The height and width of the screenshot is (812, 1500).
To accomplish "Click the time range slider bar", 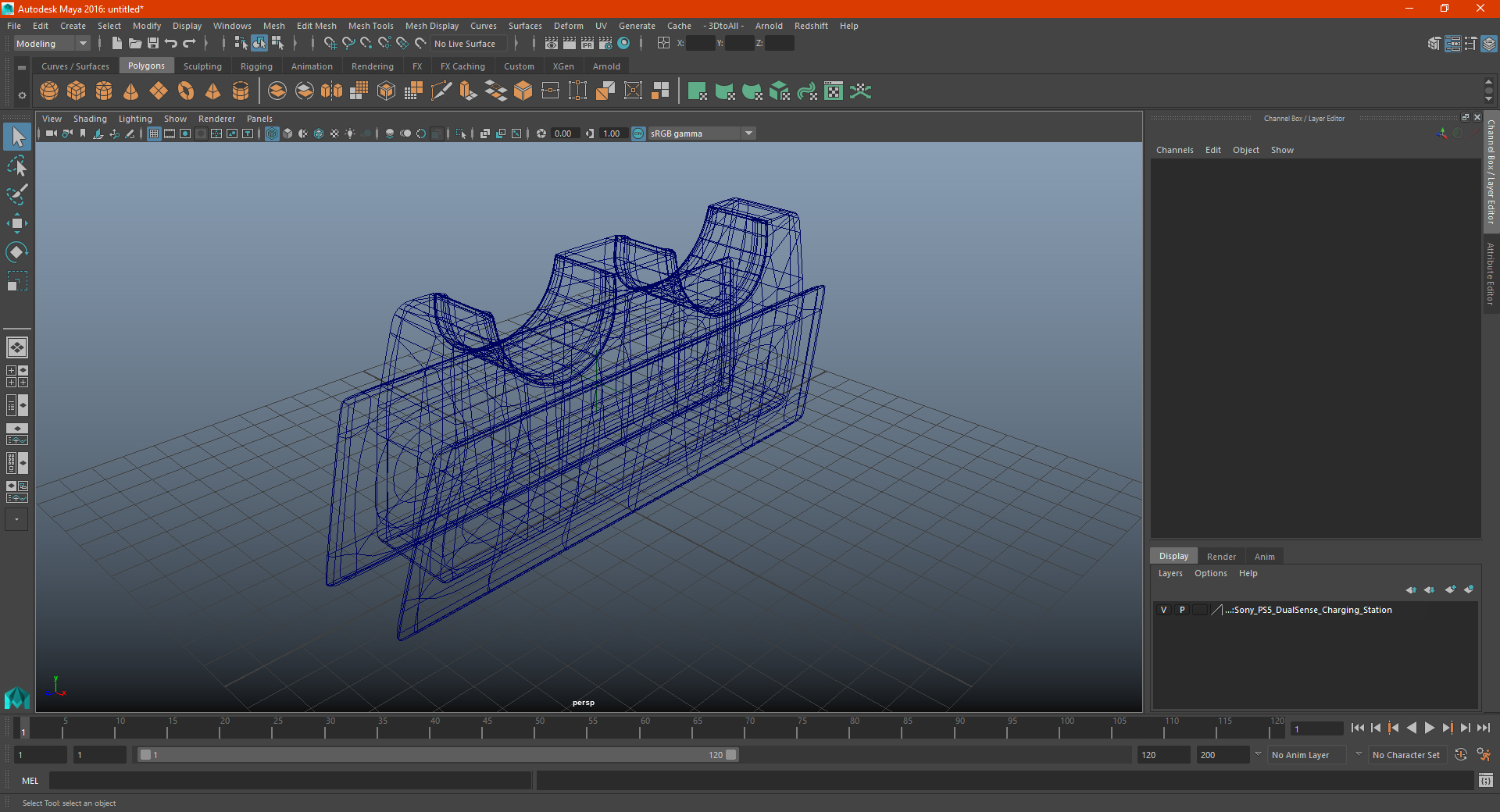I will coord(437,755).
